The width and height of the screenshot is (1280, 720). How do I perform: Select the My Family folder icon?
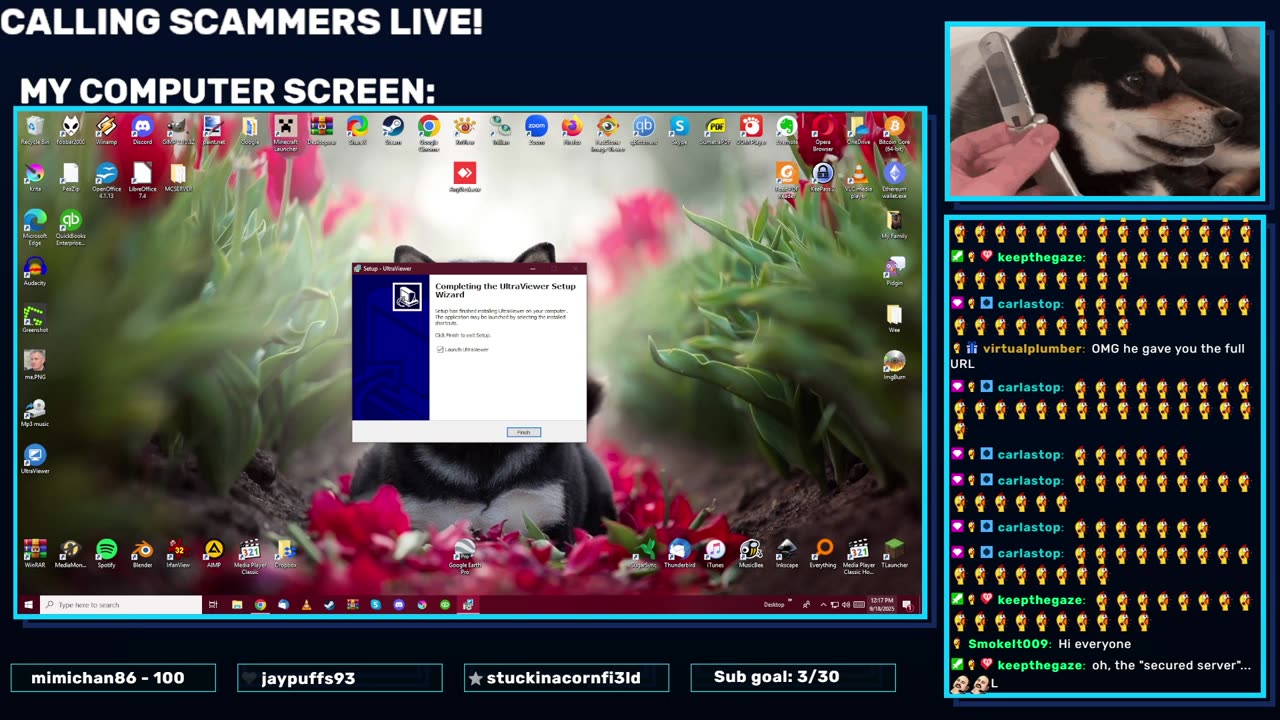(894, 226)
